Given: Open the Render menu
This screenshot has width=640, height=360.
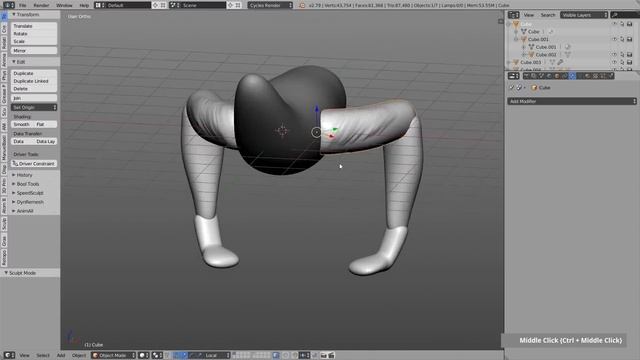Looking at the screenshot, I should [41, 5].
